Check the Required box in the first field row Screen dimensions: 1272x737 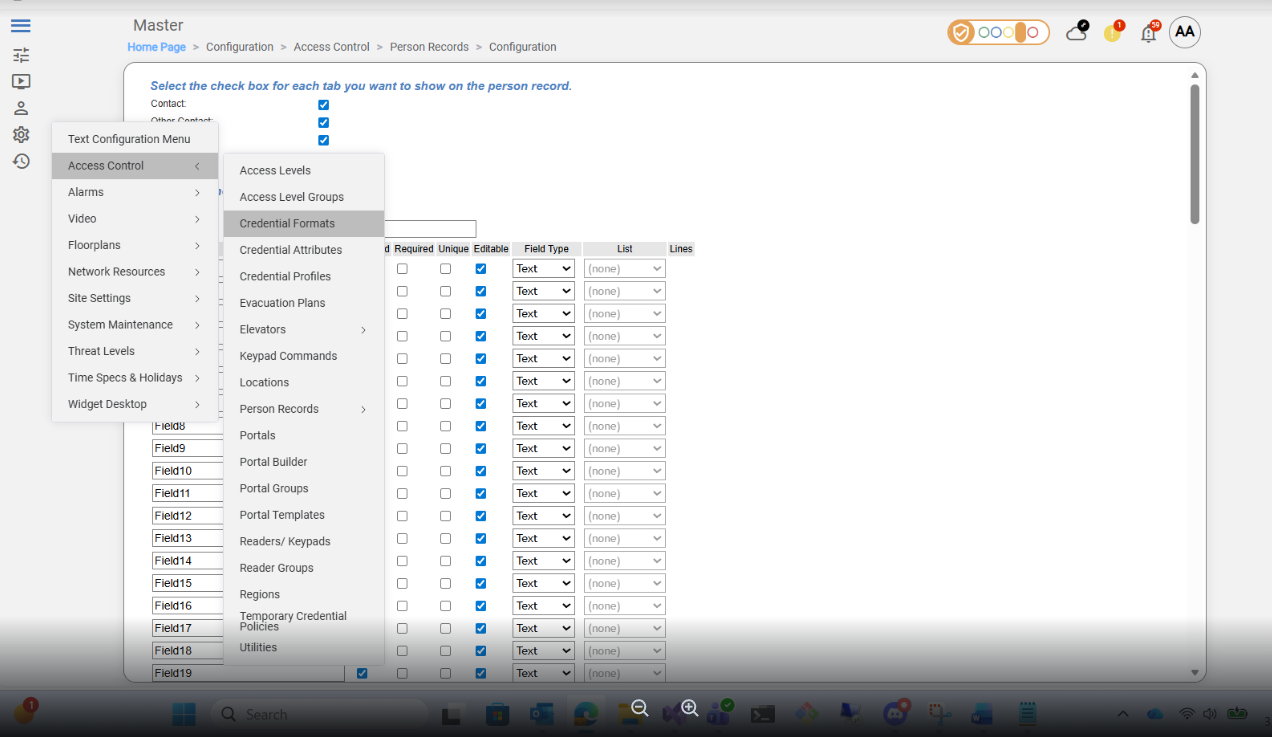click(402, 269)
